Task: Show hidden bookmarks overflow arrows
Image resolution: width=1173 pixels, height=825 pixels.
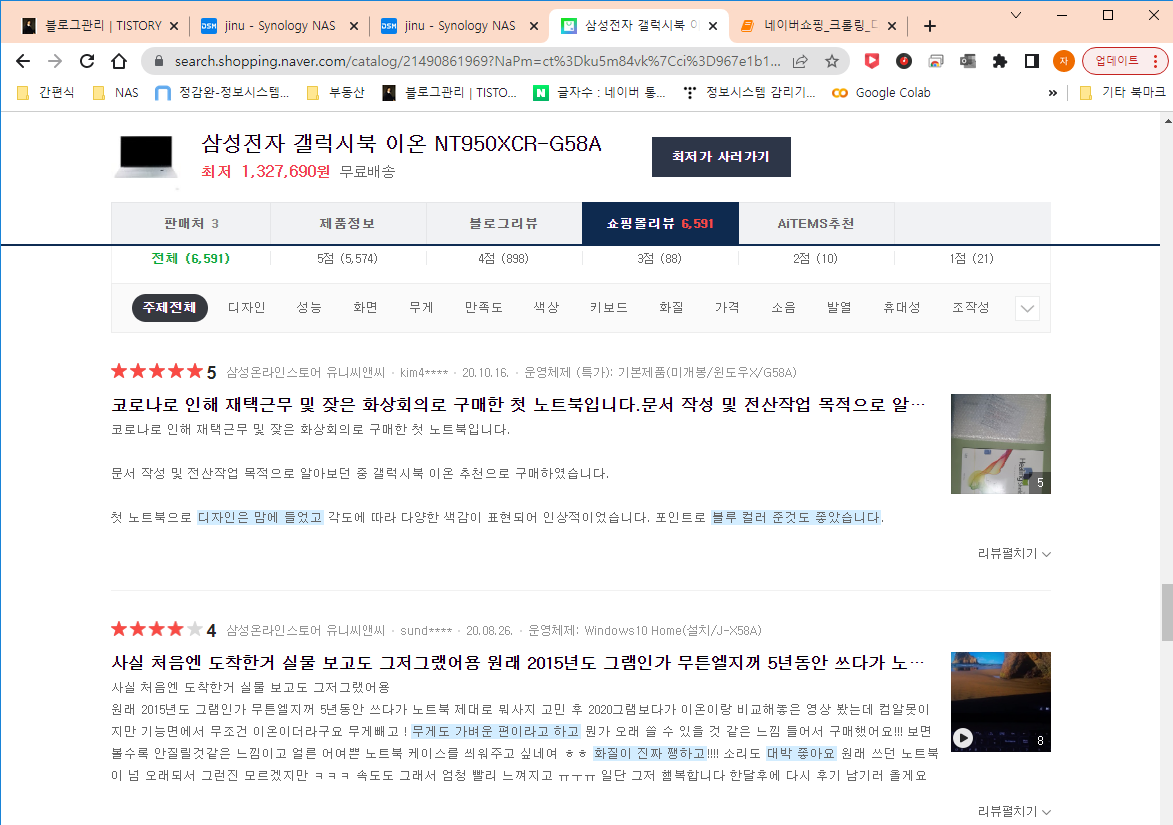Action: 1053,93
